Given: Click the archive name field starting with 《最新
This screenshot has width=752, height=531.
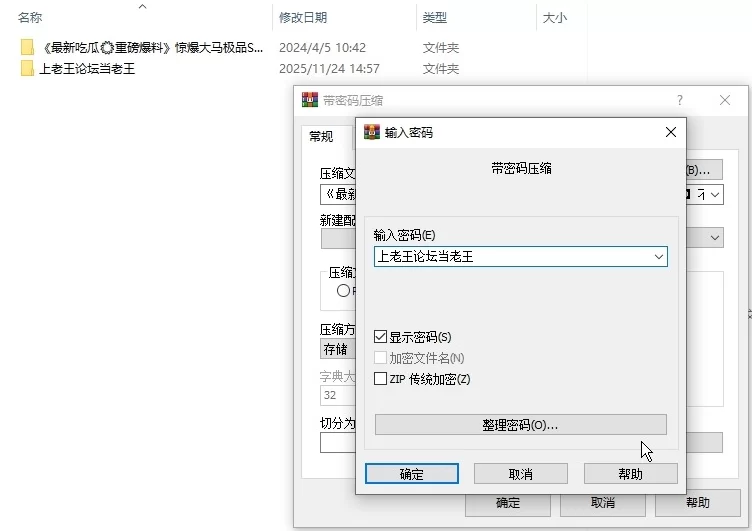Looking at the screenshot, I should 338,195.
